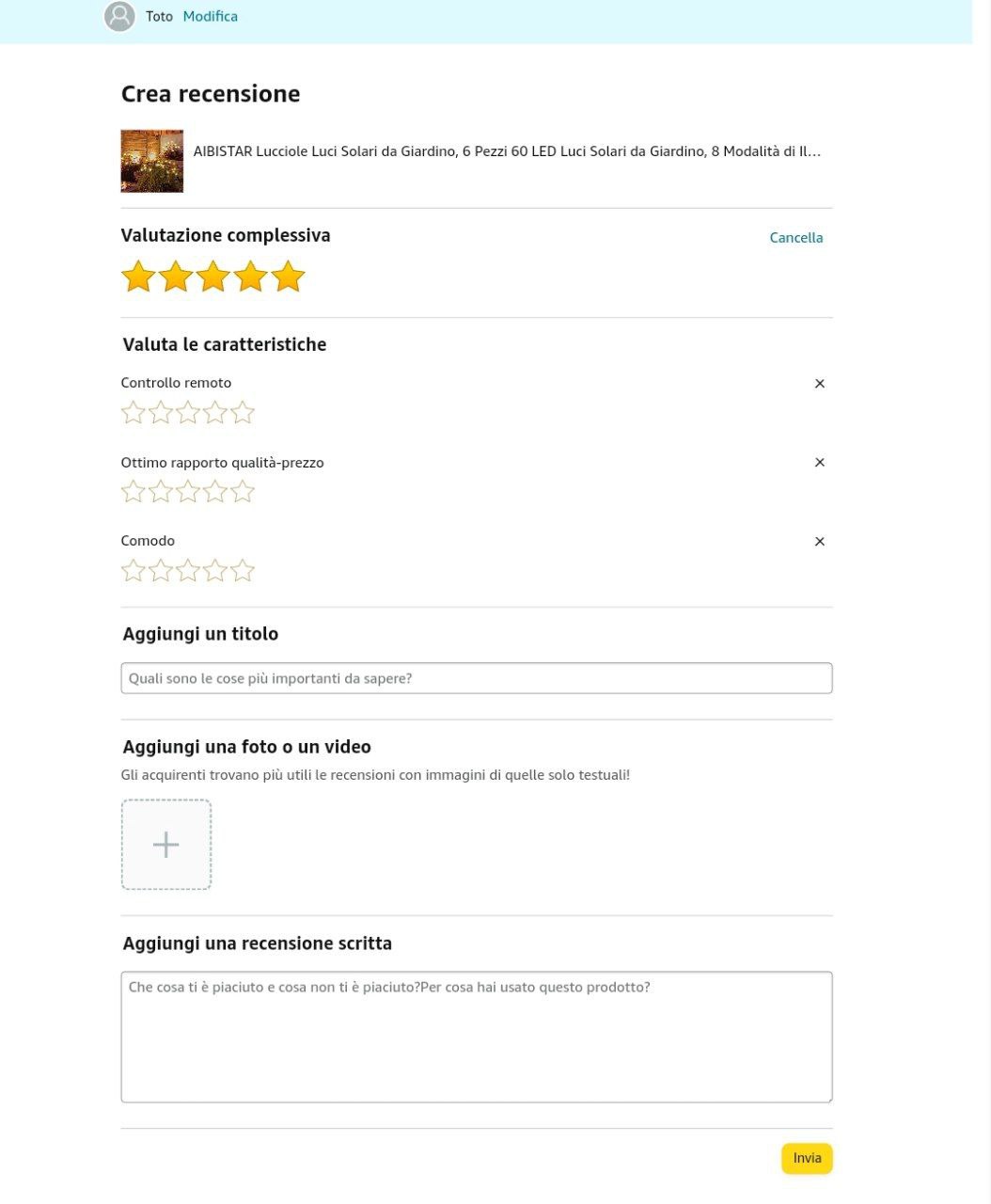Clear the rating with Cancella
Screen dimensions: 991x1204
(x=796, y=238)
